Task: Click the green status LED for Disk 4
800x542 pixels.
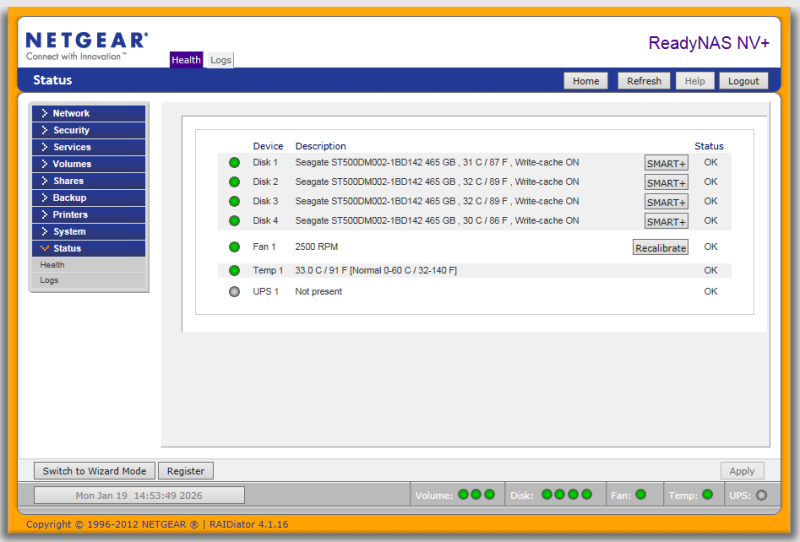Action: [x=234, y=220]
